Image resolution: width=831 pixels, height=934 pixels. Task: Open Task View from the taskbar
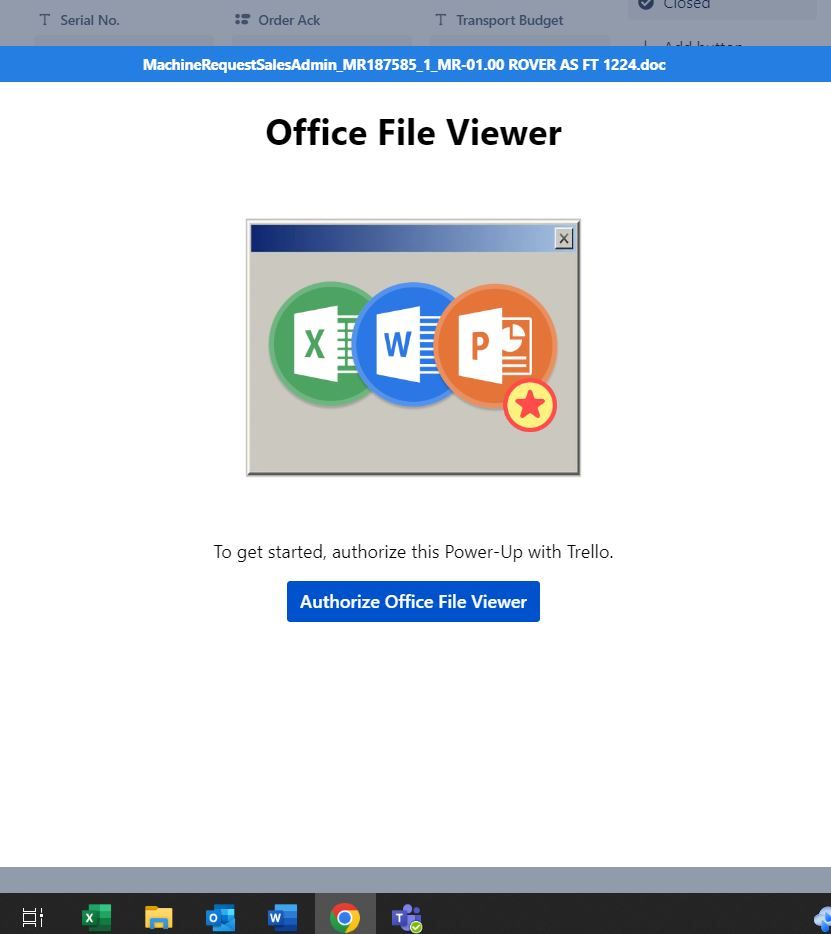tap(33, 917)
